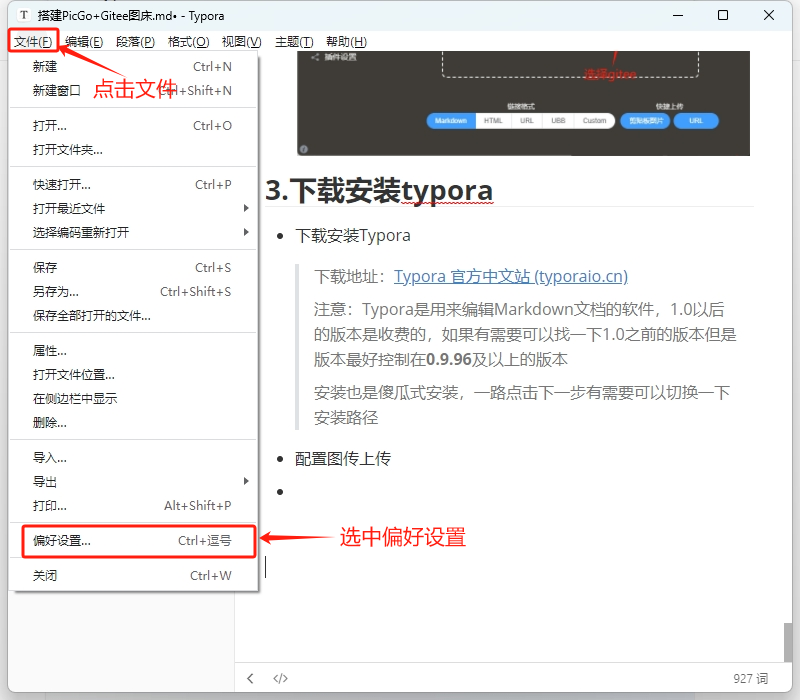Choose 关闭 menu entry
The image size is (800, 700).
point(133,576)
